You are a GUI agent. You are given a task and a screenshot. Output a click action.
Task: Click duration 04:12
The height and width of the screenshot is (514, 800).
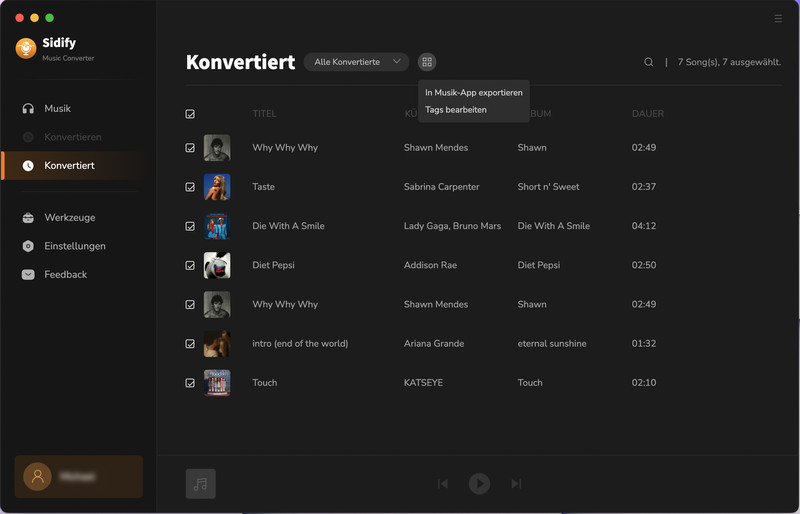pyautogui.click(x=644, y=227)
